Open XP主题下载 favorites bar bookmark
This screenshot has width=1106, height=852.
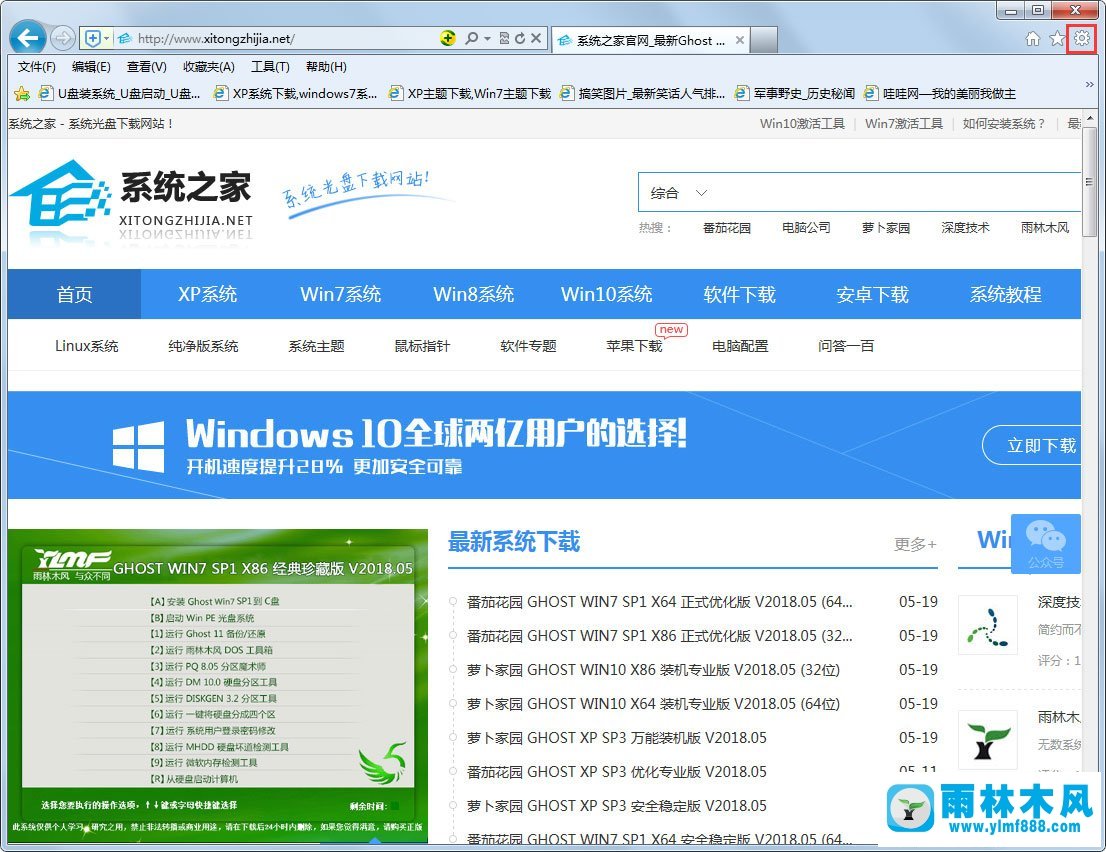click(x=470, y=93)
